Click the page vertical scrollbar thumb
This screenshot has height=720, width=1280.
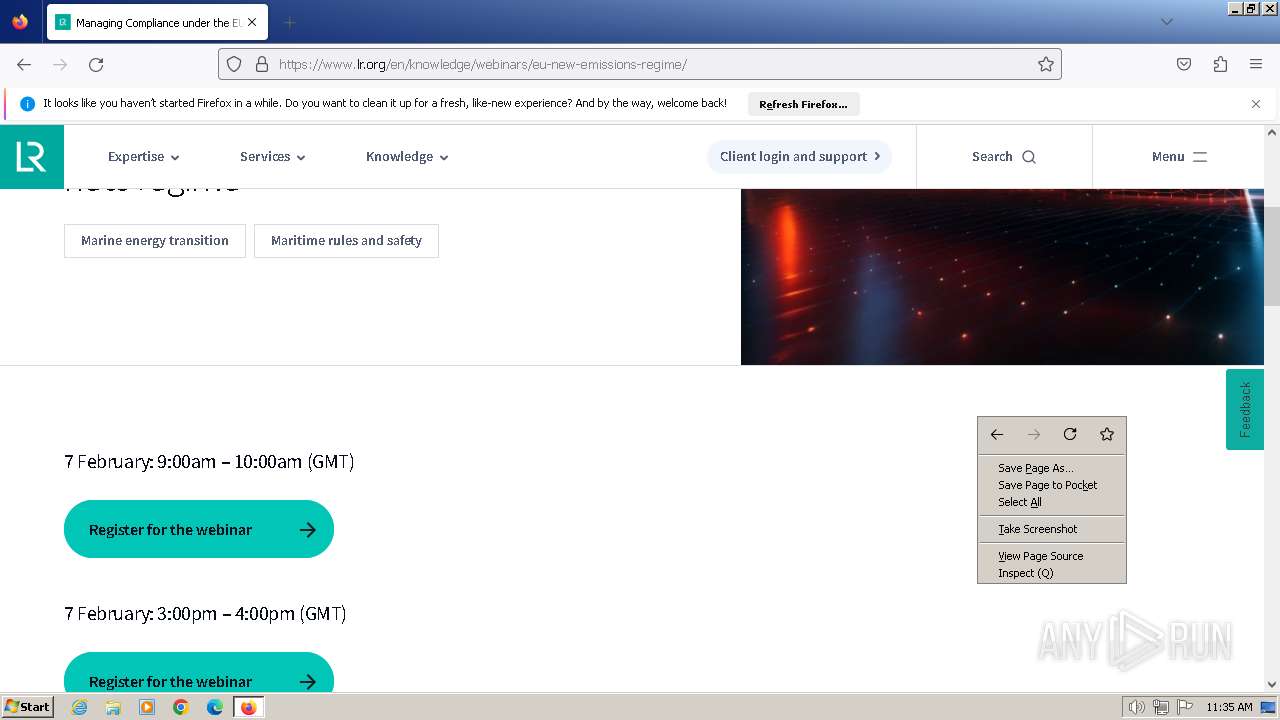(1272, 256)
